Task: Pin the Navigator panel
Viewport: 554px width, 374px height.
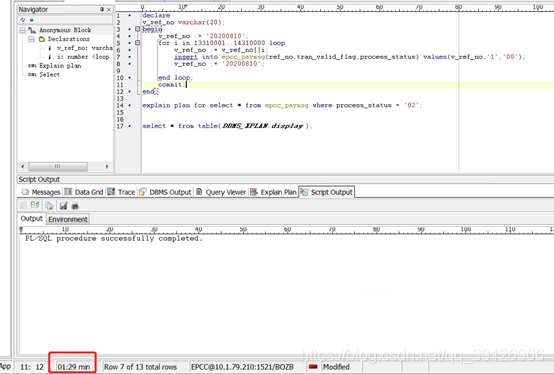Action: point(102,10)
